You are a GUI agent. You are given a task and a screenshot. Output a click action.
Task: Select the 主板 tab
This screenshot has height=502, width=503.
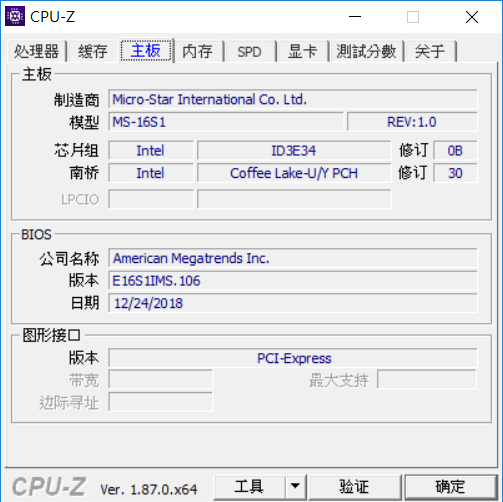pyautogui.click(x=146, y=50)
